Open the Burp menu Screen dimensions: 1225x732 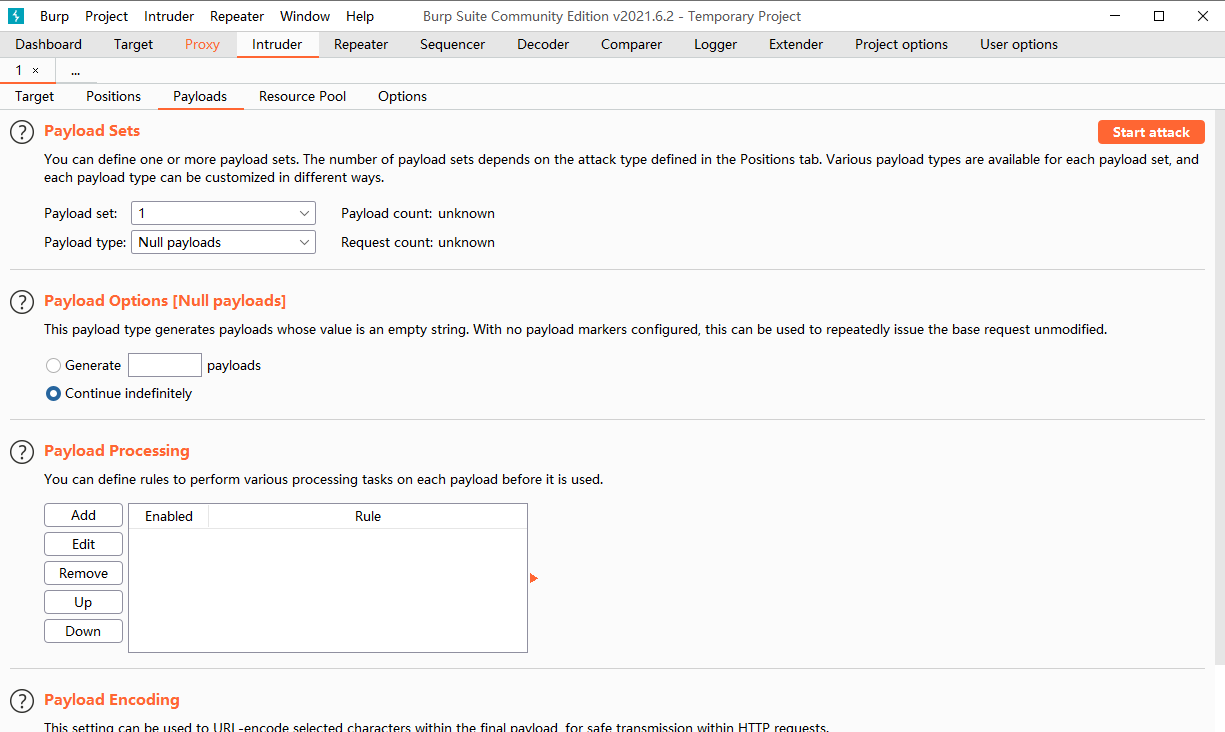(54, 16)
